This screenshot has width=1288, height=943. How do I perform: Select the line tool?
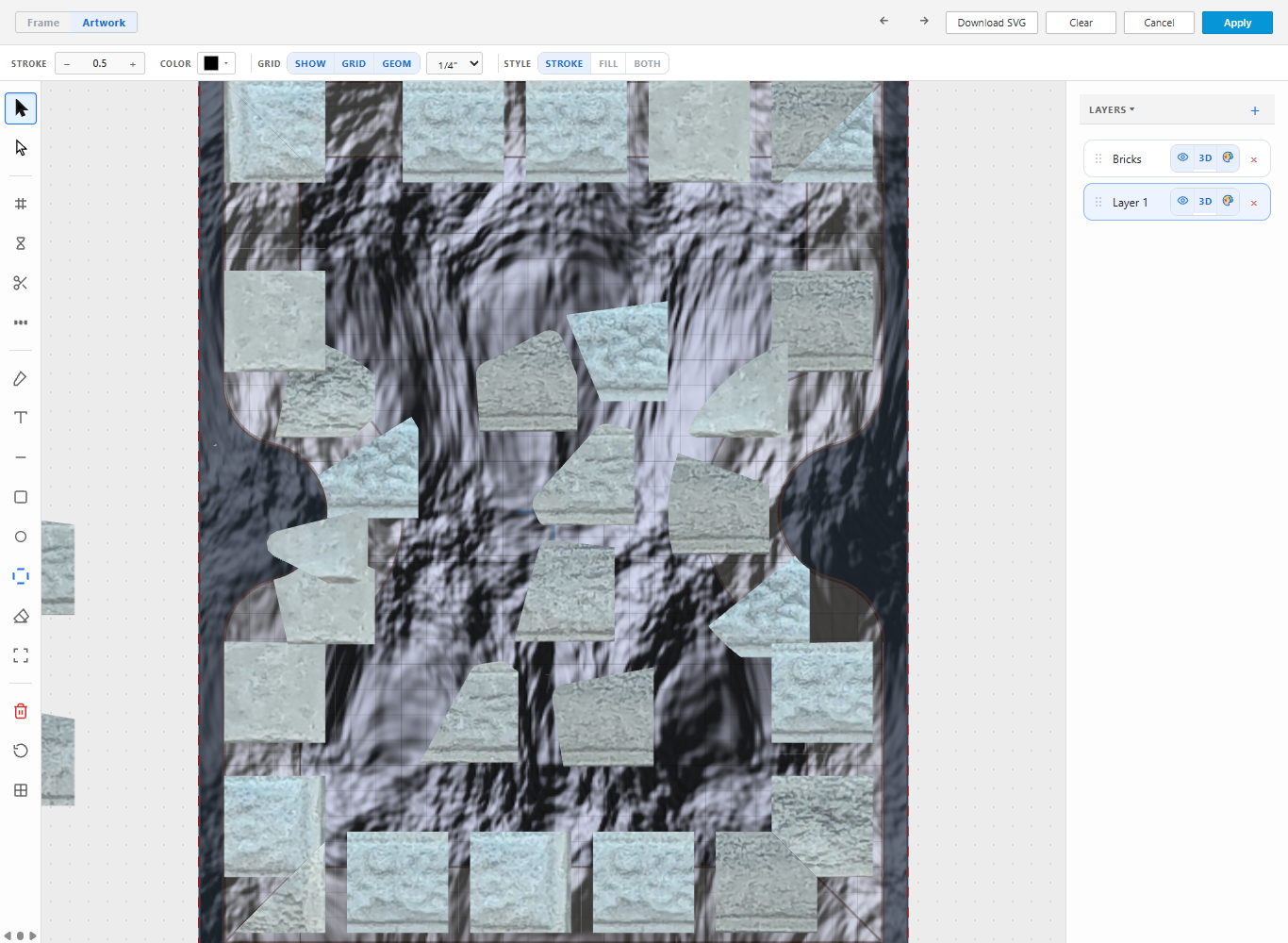pos(21,457)
